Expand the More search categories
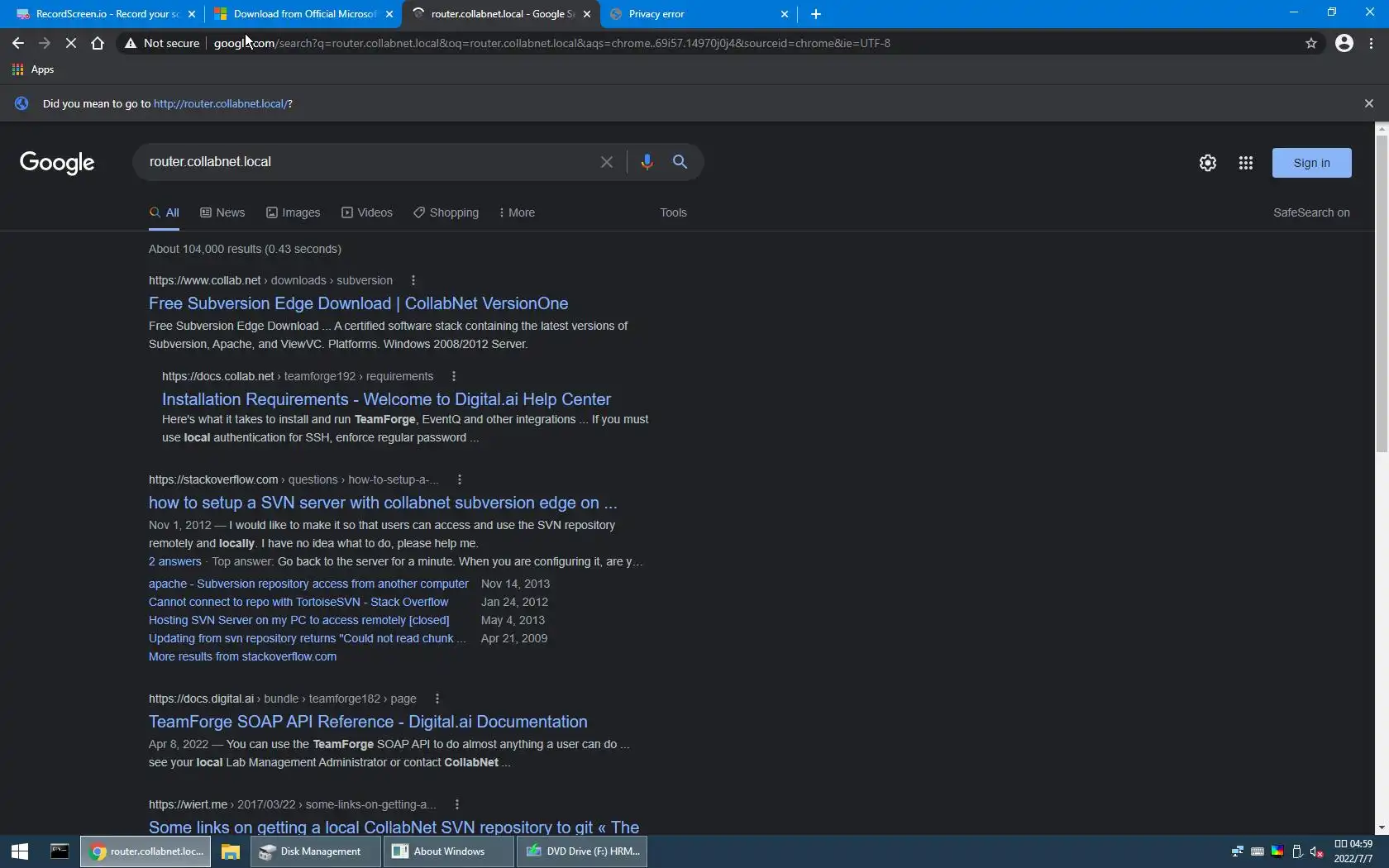The height and width of the screenshot is (868, 1389). pos(517,212)
